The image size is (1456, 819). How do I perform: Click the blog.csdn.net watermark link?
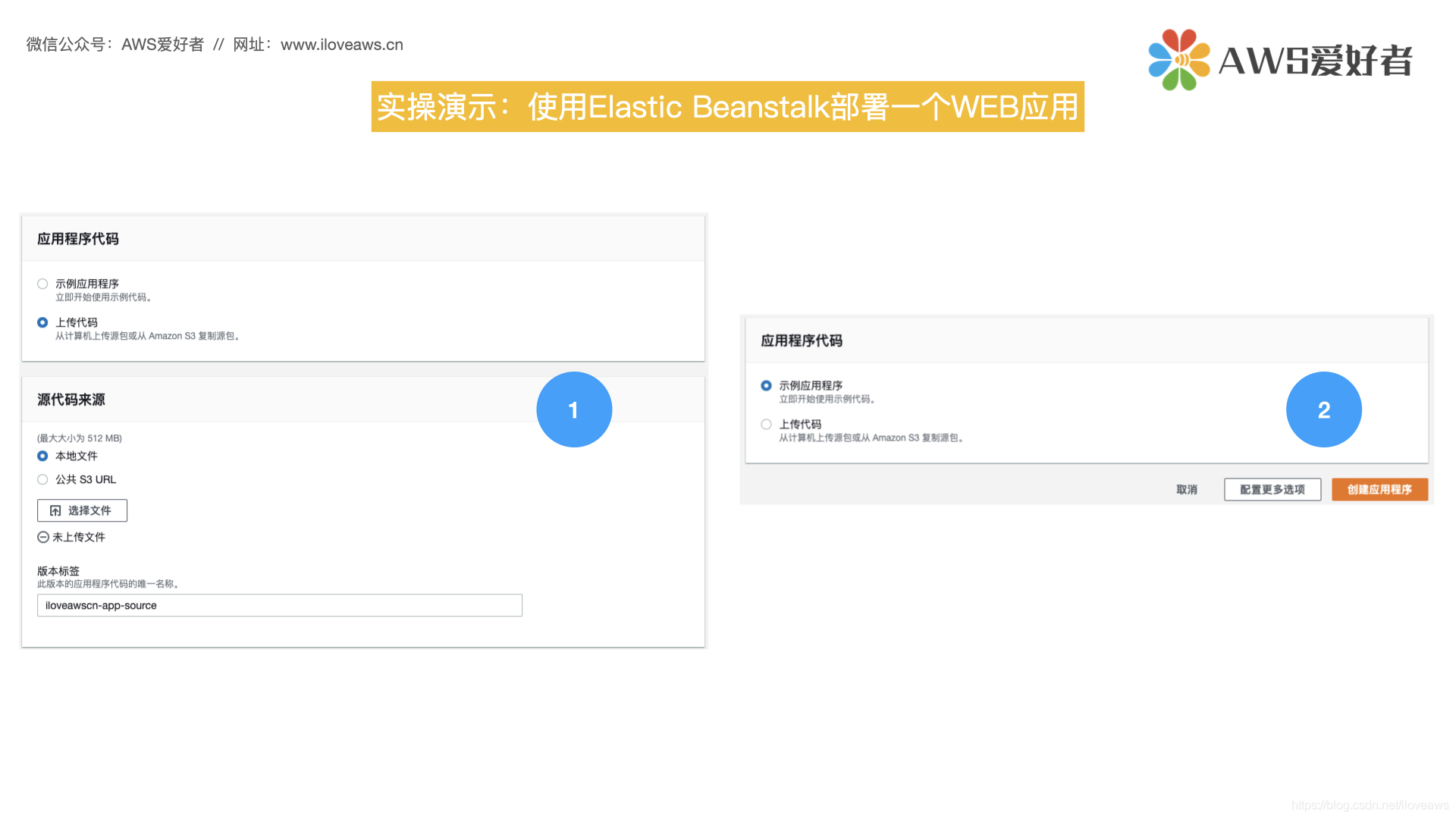(x=1370, y=805)
